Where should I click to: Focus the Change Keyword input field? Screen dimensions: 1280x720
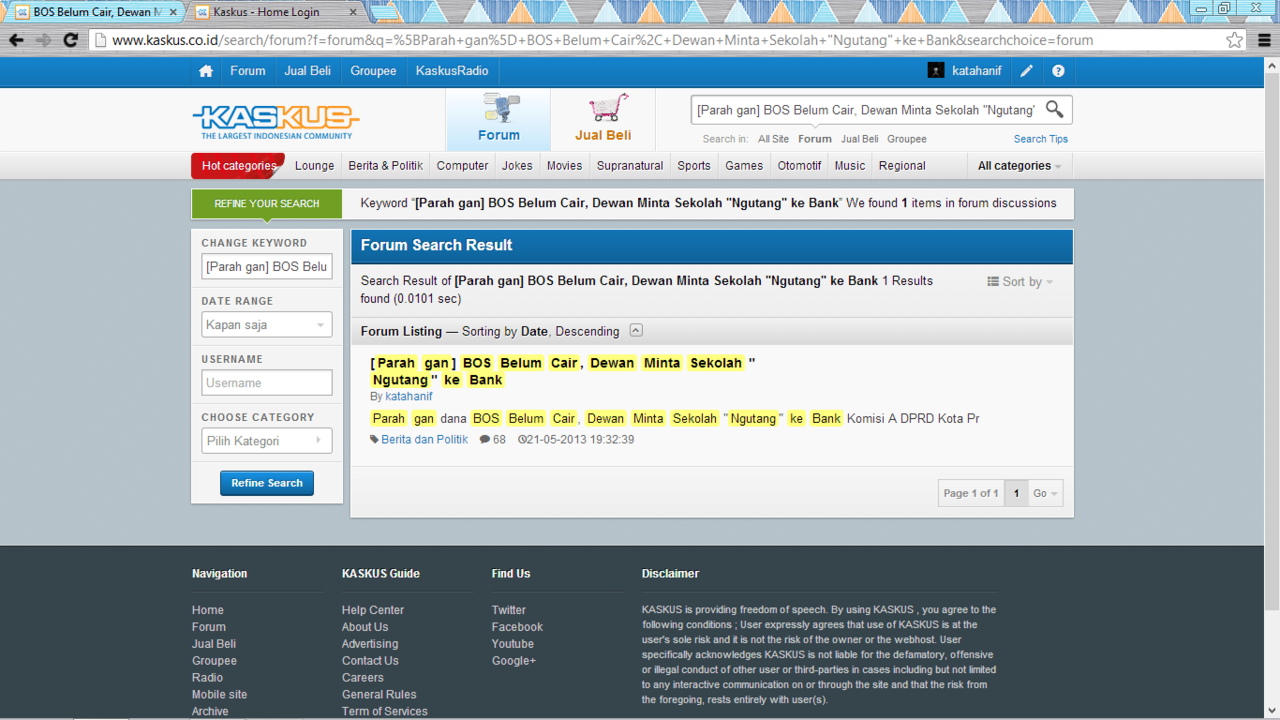pyautogui.click(x=267, y=267)
